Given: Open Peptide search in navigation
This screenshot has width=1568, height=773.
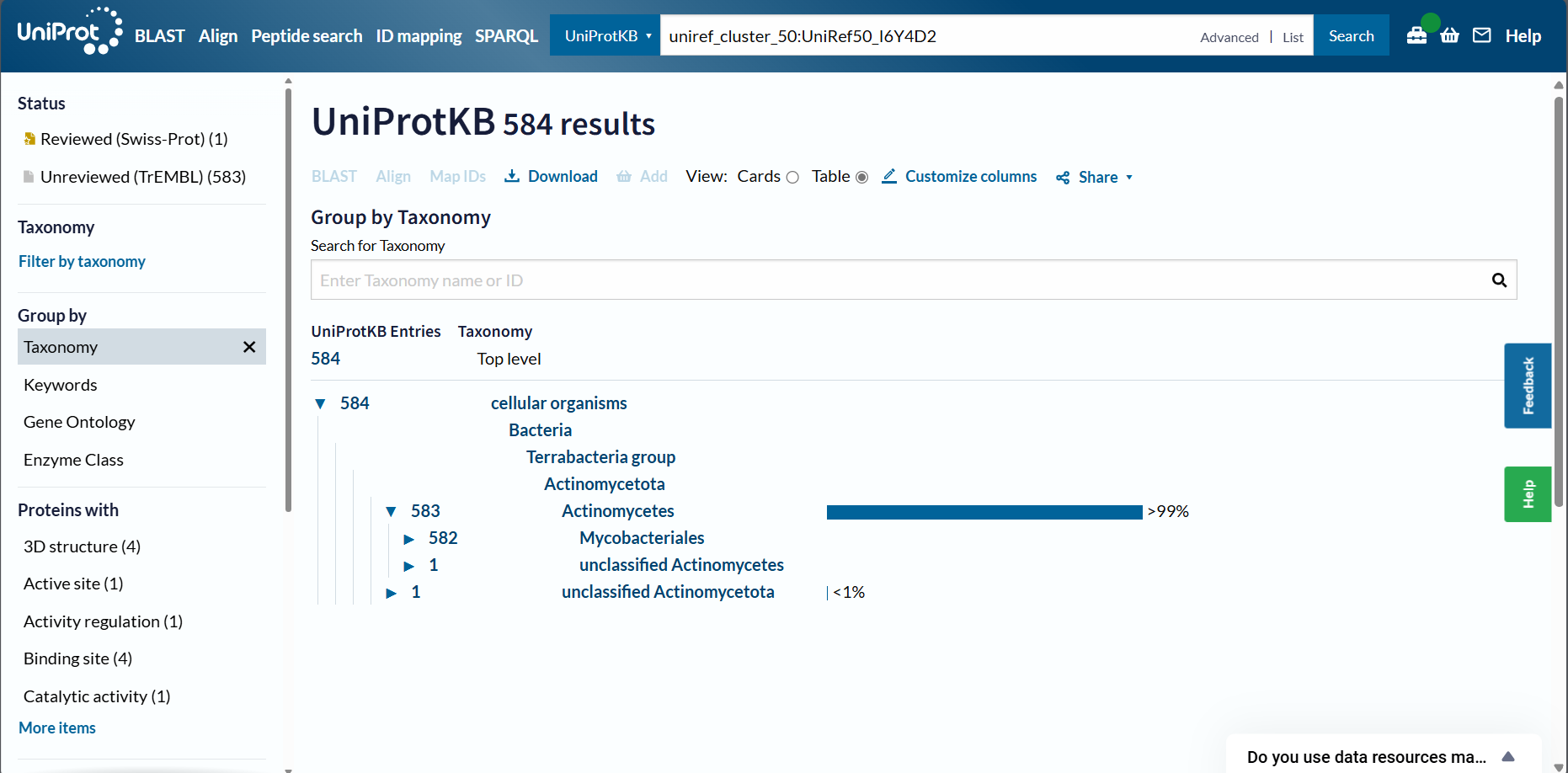Looking at the screenshot, I should [307, 36].
